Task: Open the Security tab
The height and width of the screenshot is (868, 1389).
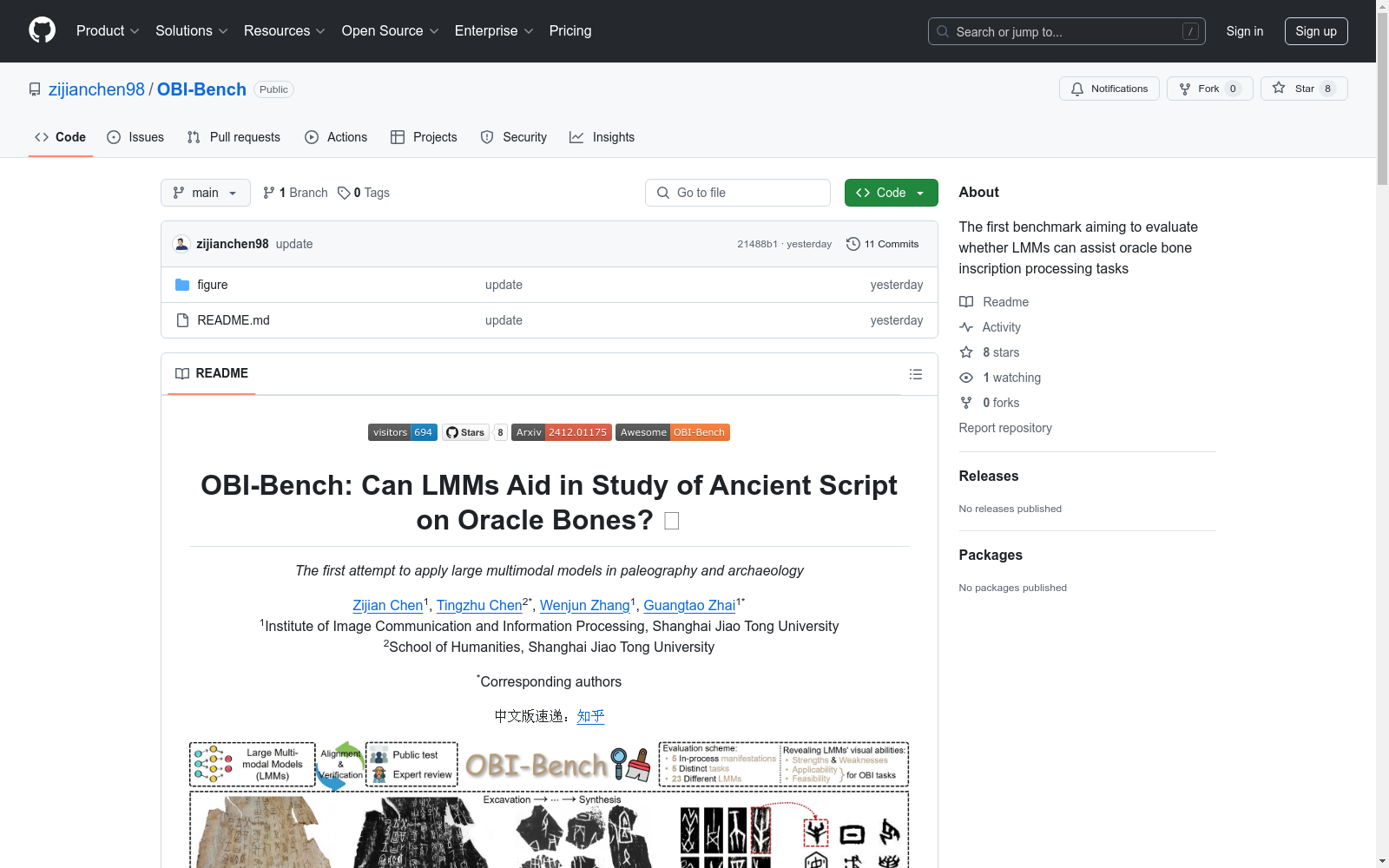Action: coord(514,137)
